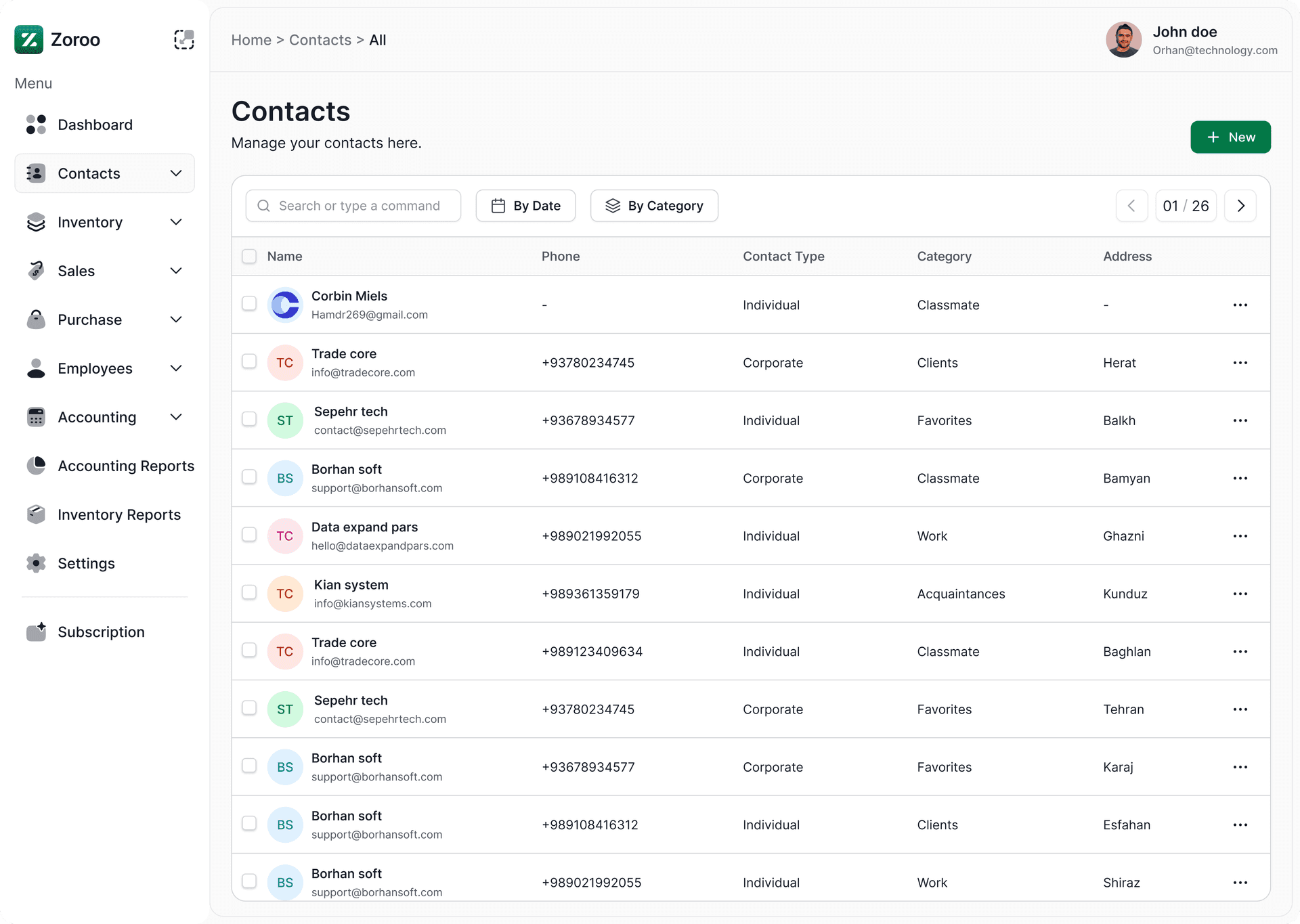Click the search command input field

click(353, 206)
